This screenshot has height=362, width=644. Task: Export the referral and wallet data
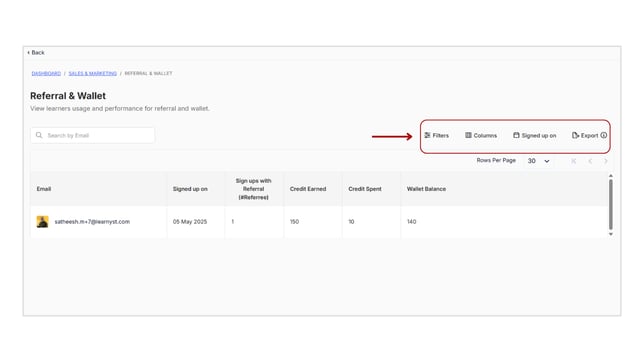585,135
